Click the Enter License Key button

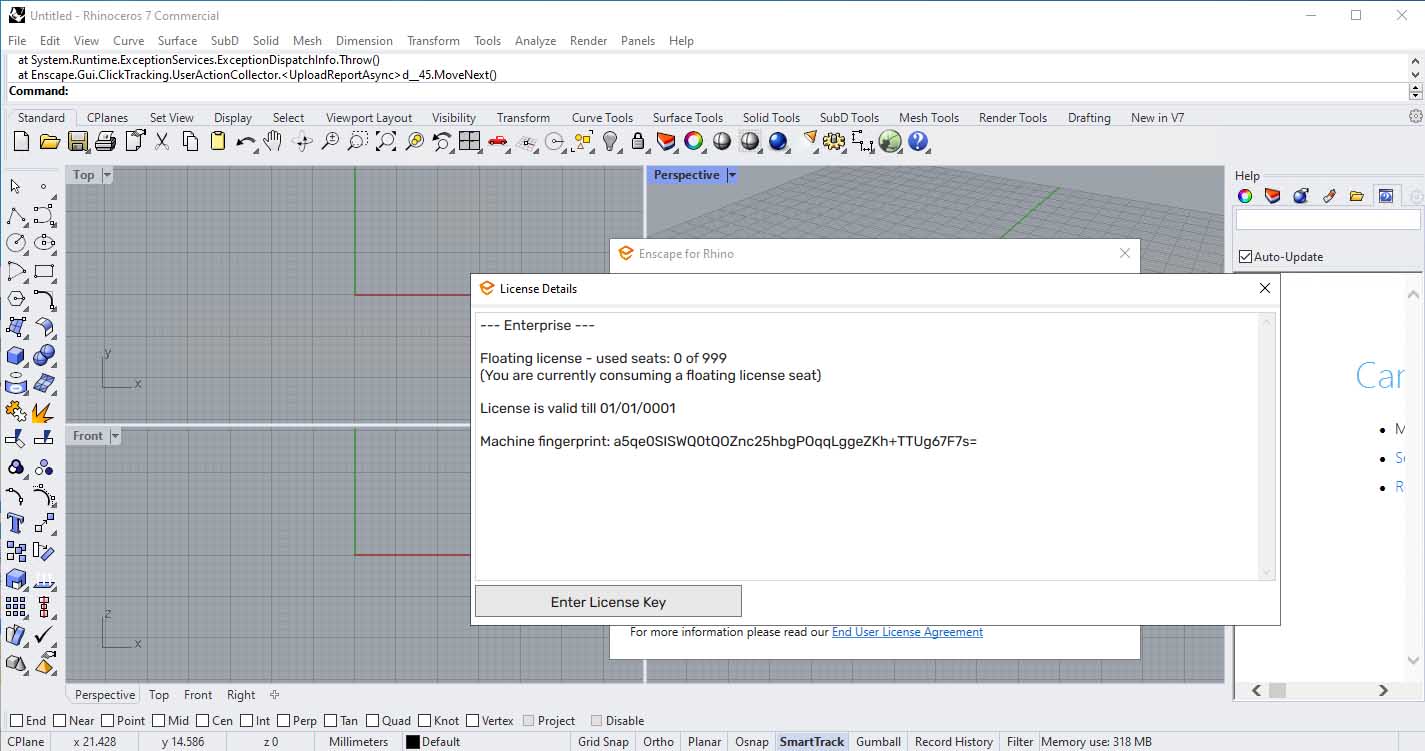coord(608,602)
